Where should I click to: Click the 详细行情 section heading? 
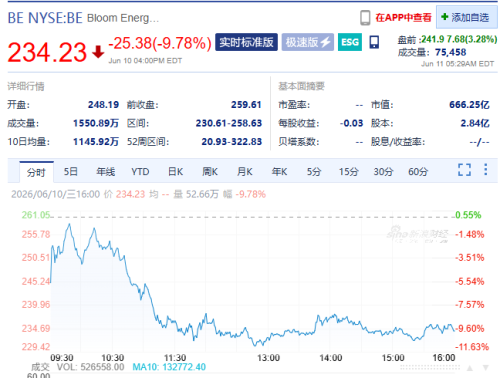coord(26,86)
